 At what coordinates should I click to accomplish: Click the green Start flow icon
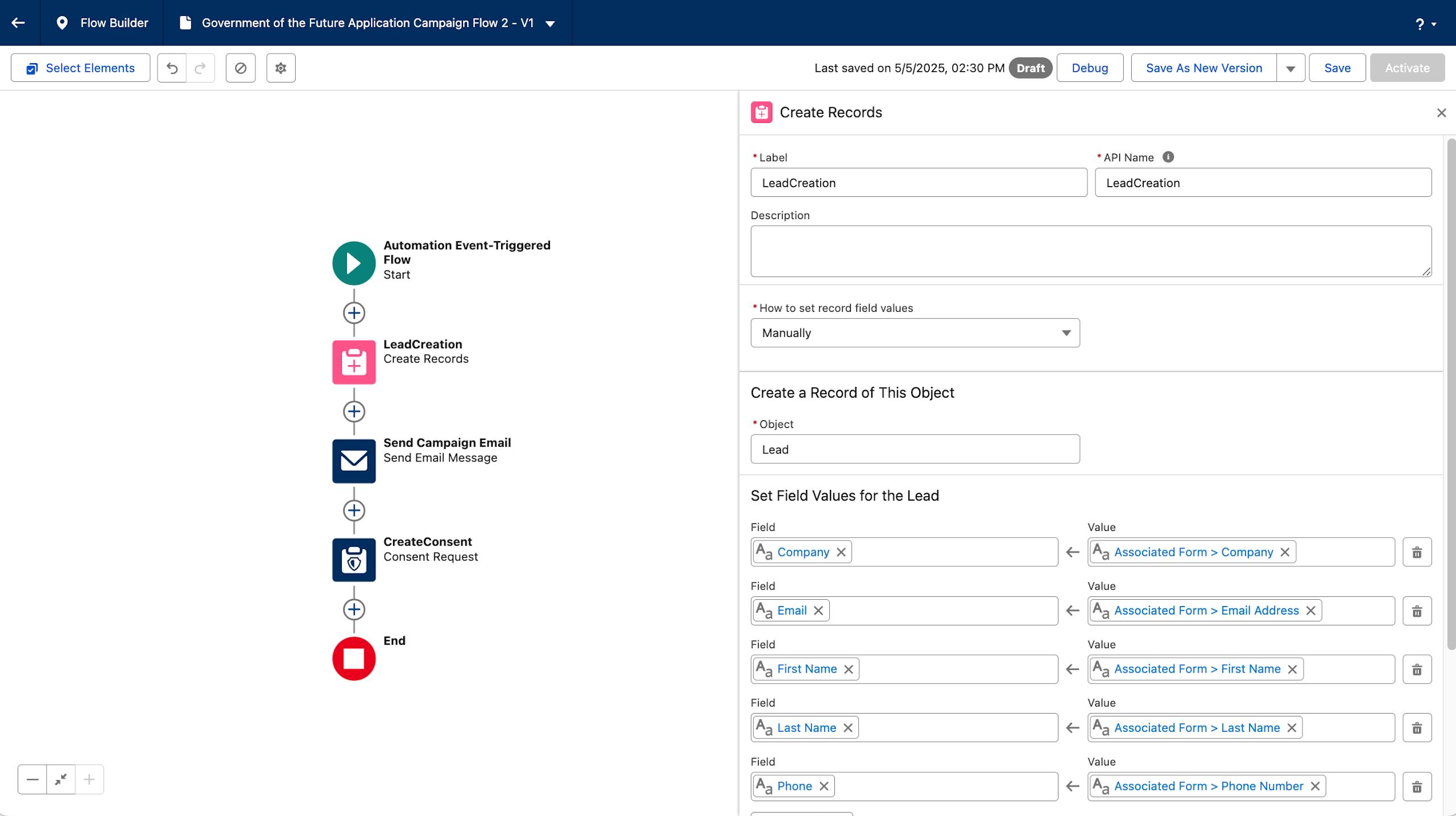coord(354,263)
